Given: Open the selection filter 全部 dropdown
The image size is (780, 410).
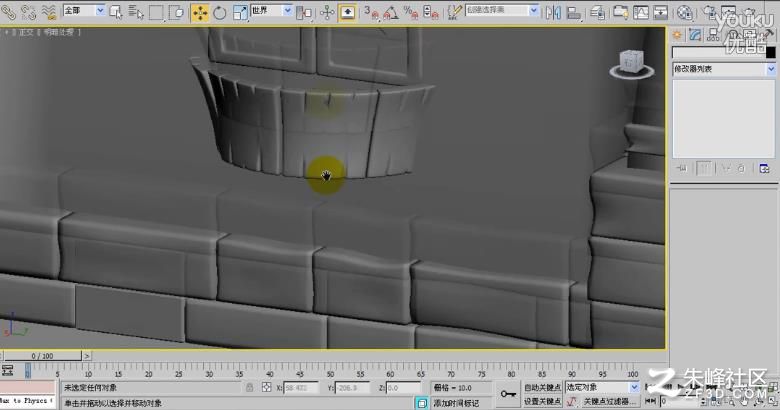Looking at the screenshot, I should coord(84,10).
